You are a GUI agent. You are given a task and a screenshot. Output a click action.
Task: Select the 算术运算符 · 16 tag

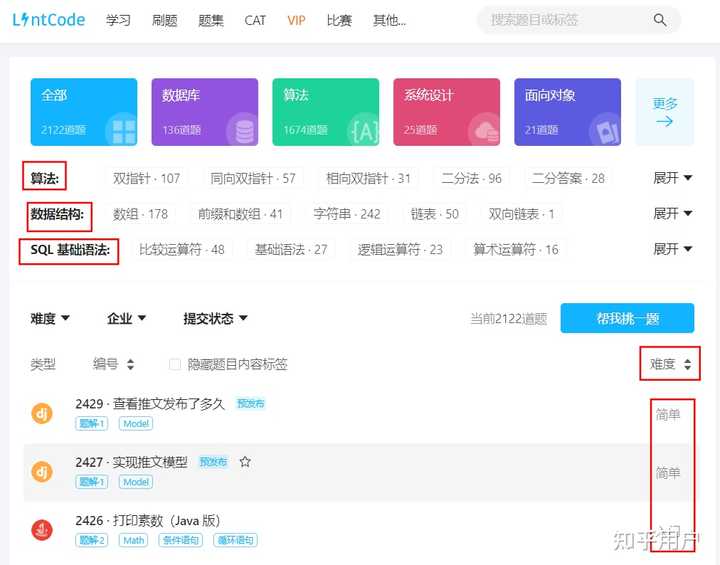pos(516,249)
